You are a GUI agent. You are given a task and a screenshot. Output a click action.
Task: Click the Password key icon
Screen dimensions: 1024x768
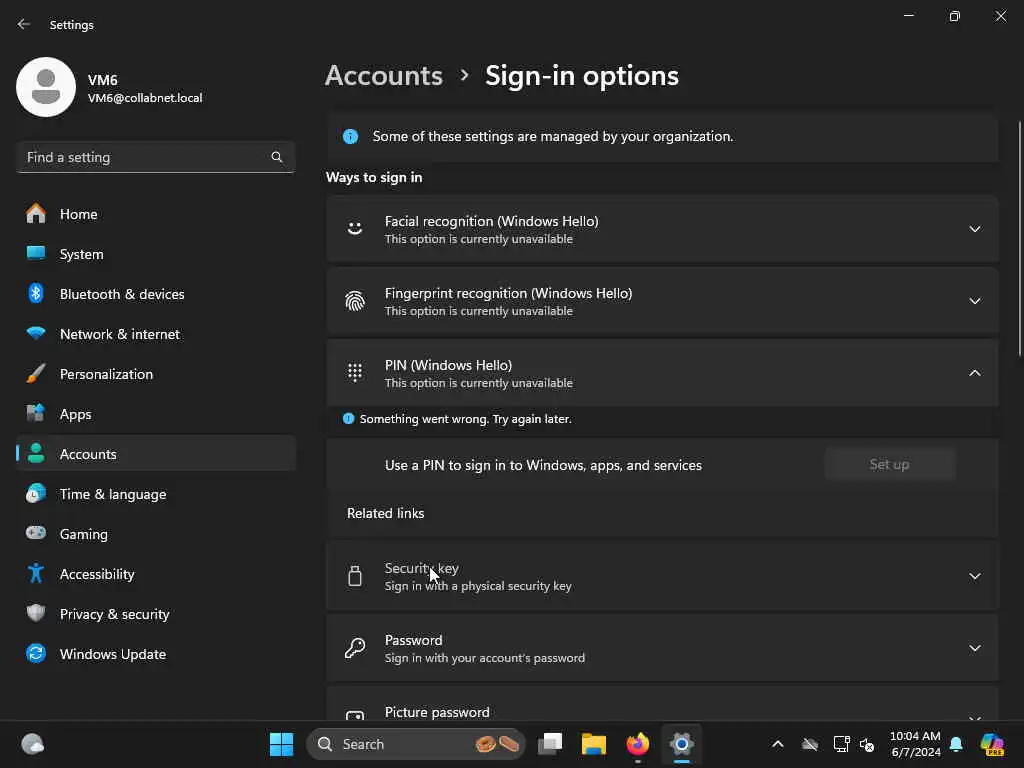[355, 648]
